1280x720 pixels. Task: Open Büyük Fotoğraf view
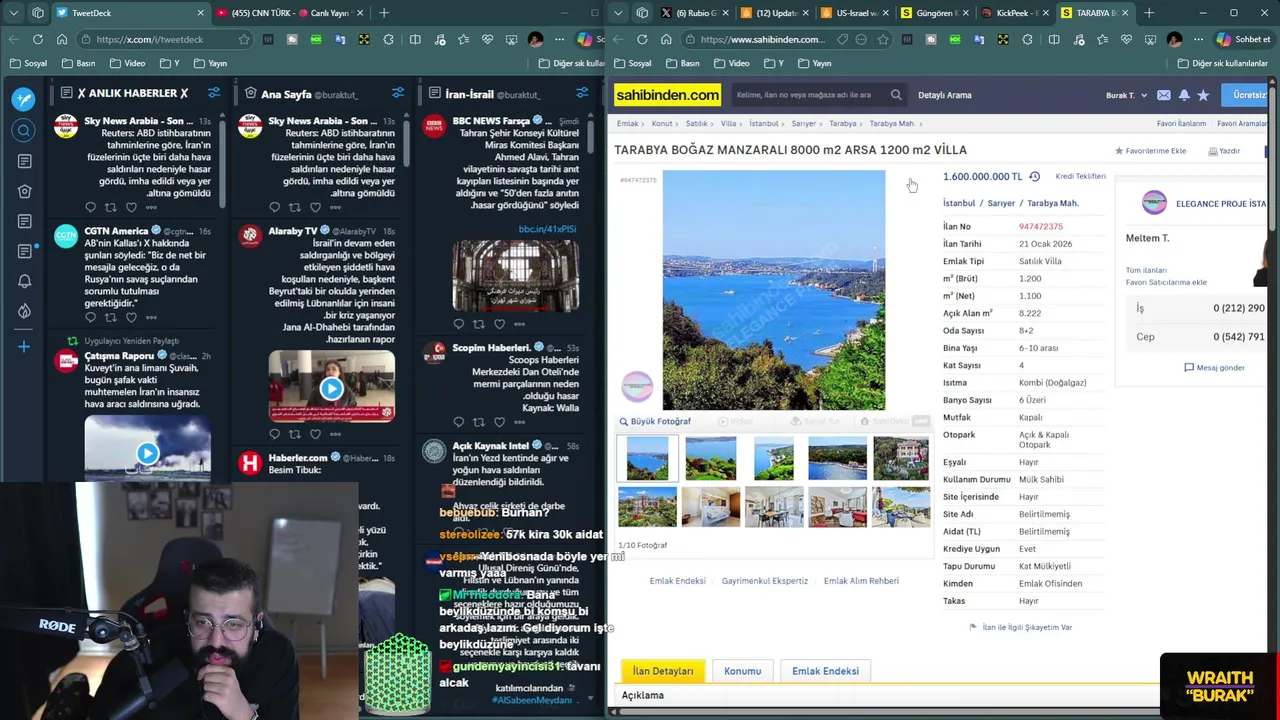tap(655, 422)
